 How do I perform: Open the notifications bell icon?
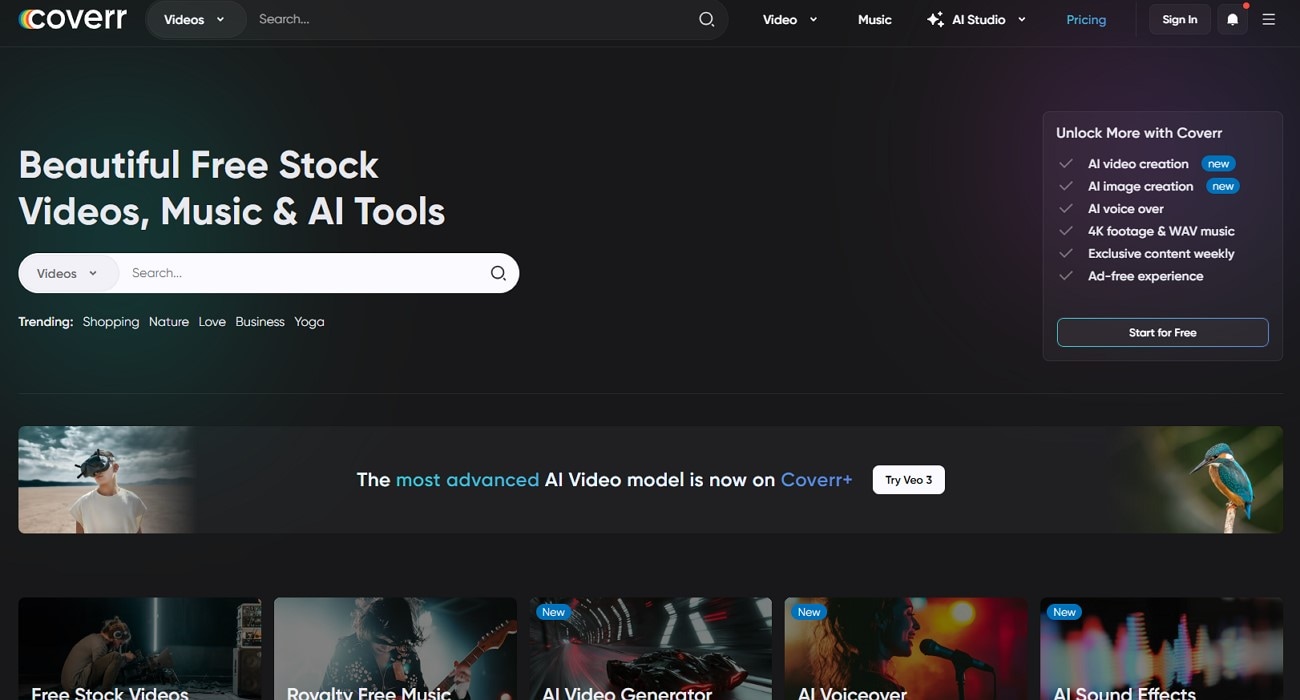click(1232, 19)
